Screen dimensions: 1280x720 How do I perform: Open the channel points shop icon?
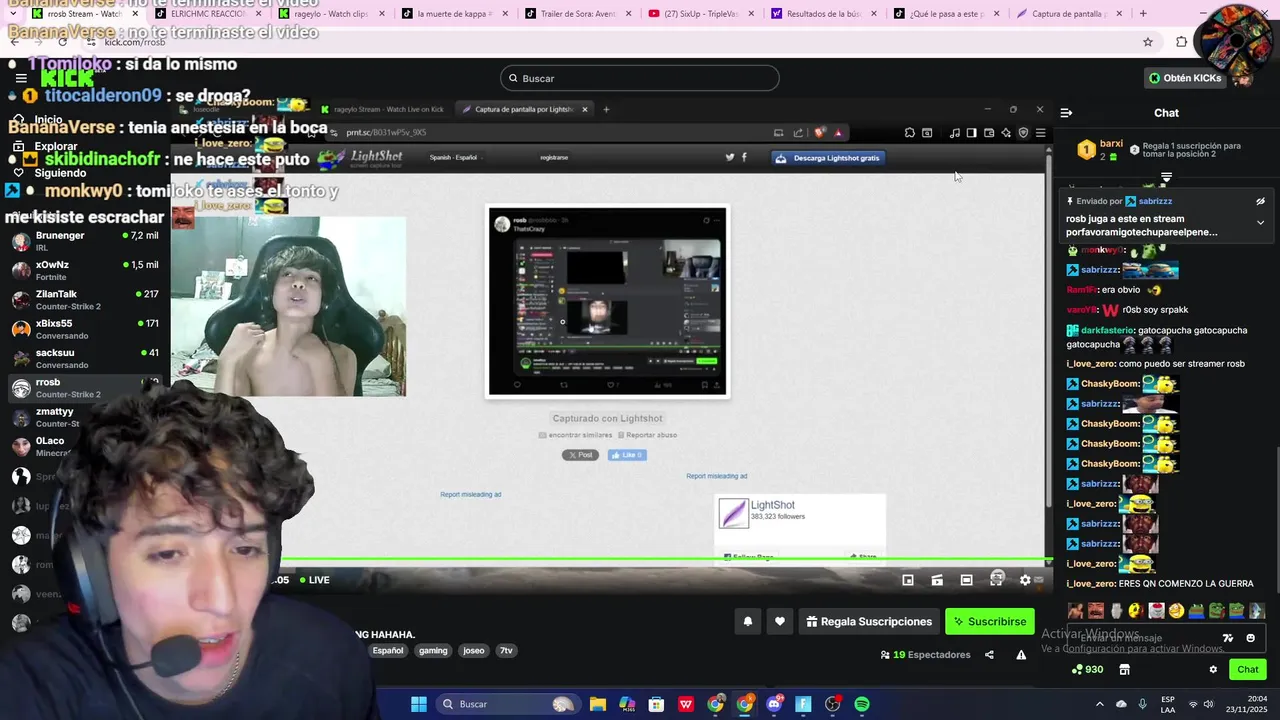point(1124,670)
